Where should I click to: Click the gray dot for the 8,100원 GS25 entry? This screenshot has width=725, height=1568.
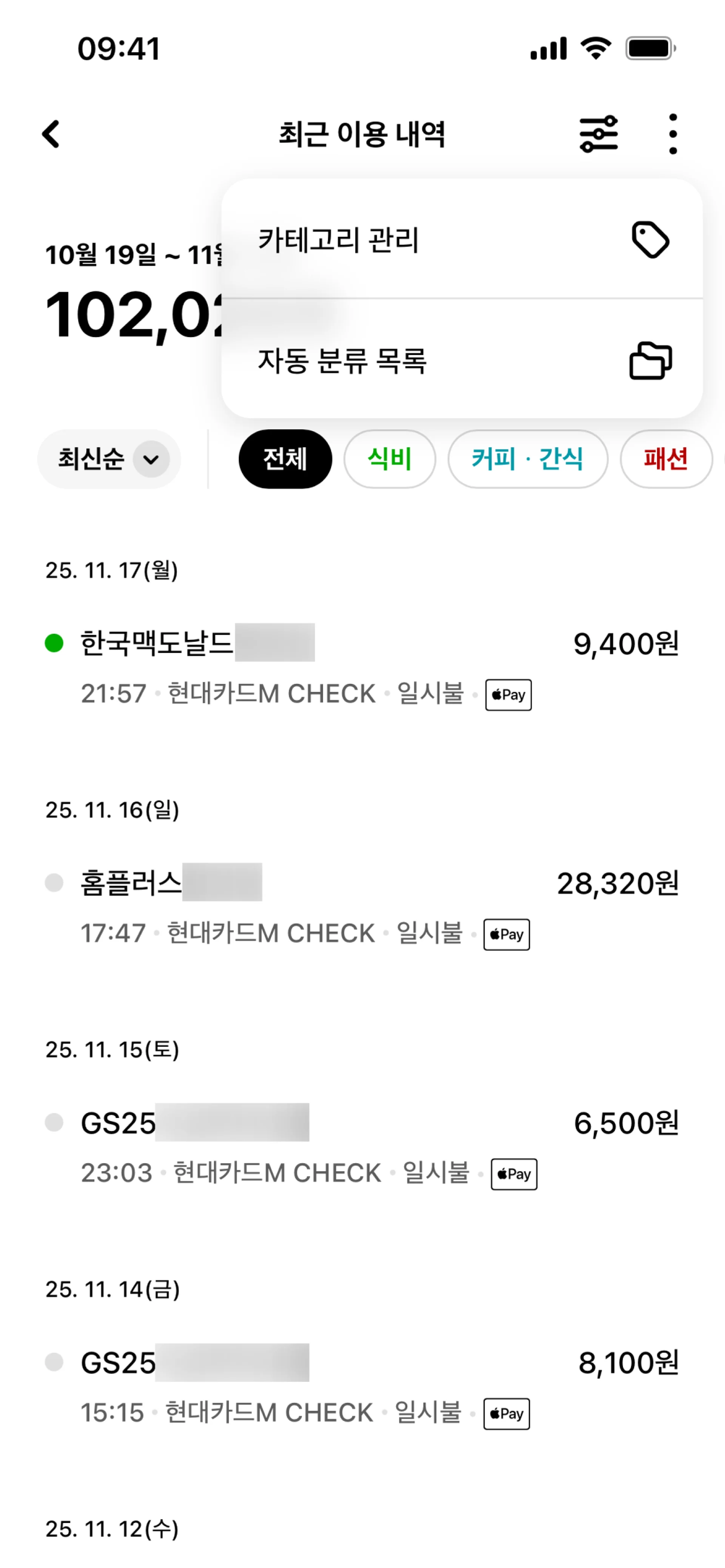pyautogui.click(x=54, y=1362)
